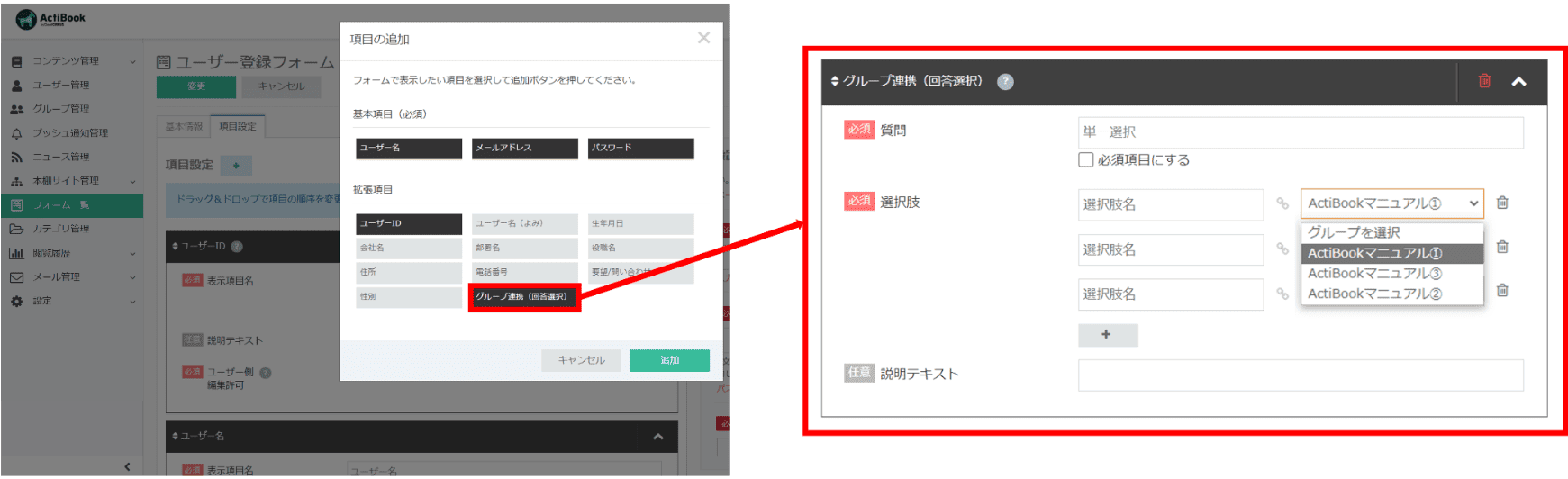Expand 本棚サイト管理 chevron
The width and height of the screenshot is (1568, 479).
click(133, 181)
